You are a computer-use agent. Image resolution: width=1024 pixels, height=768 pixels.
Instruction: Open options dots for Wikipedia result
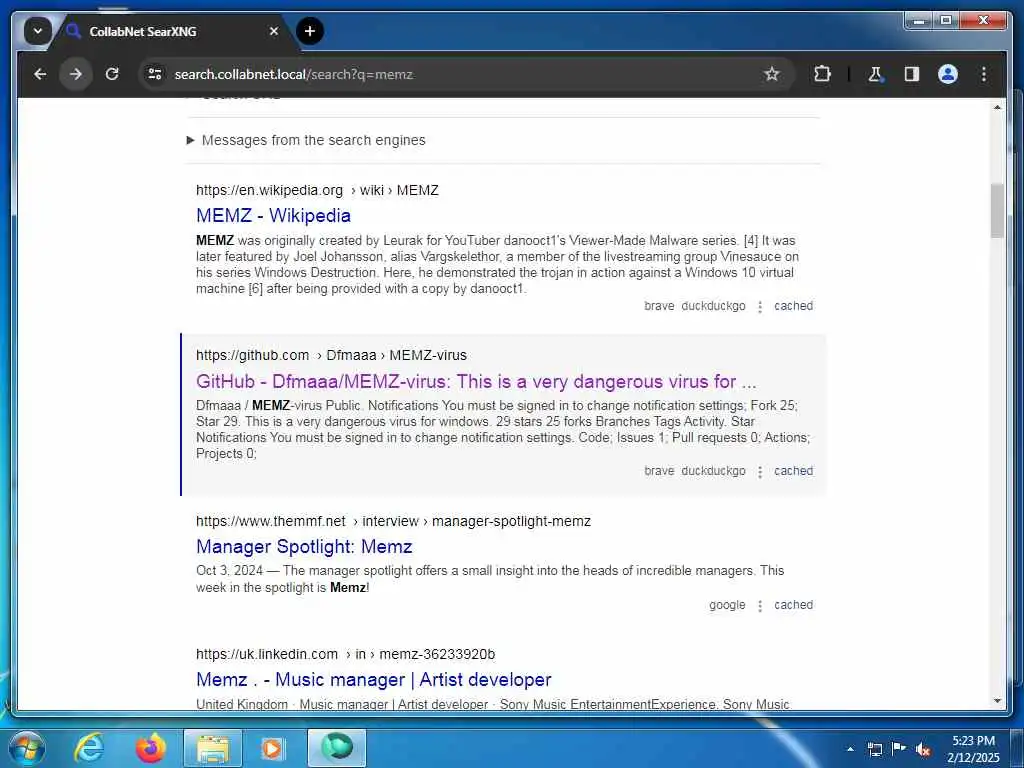(x=760, y=307)
